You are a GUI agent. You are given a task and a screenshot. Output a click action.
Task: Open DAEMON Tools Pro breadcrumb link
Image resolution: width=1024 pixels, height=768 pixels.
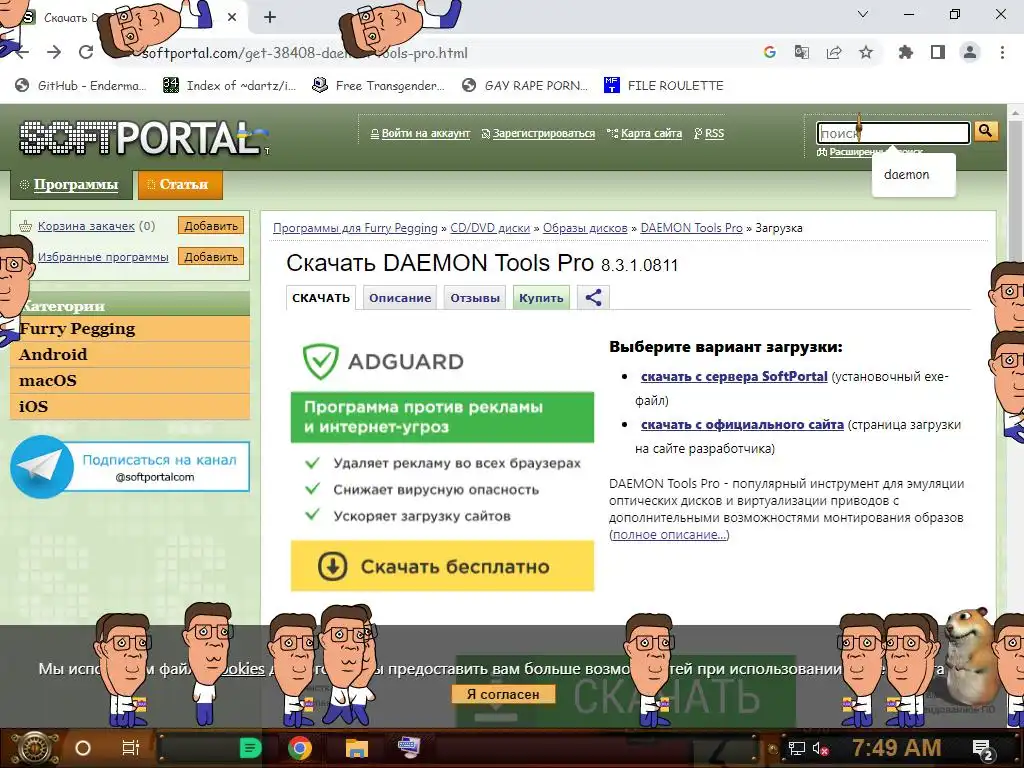(692, 228)
